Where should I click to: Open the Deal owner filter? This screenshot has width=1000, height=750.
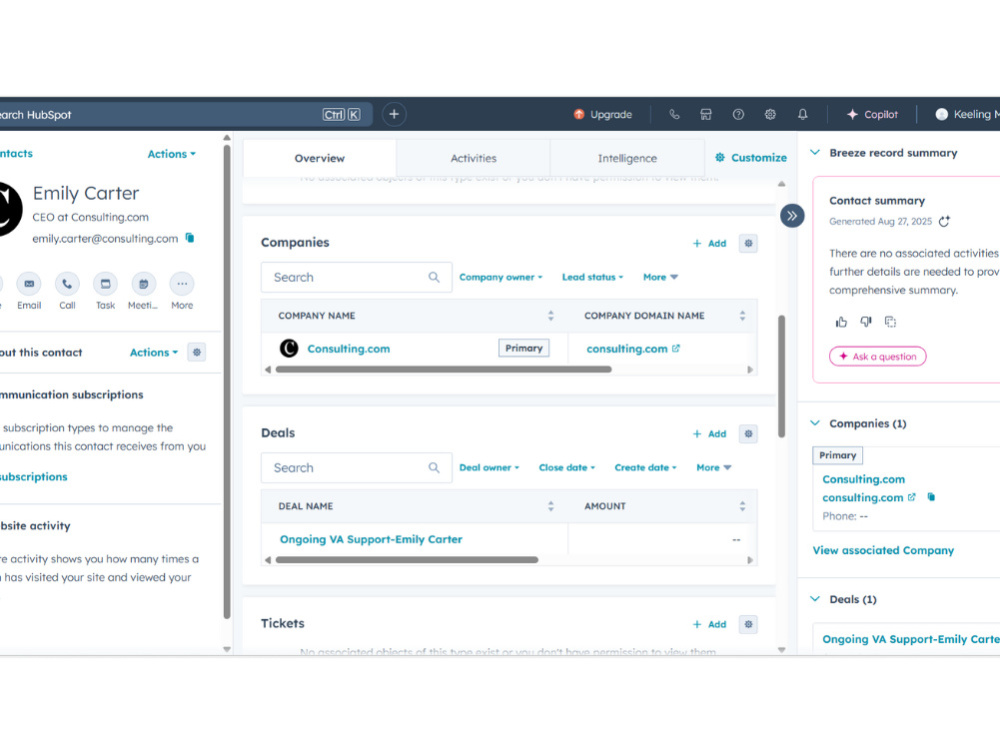[489, 467]
